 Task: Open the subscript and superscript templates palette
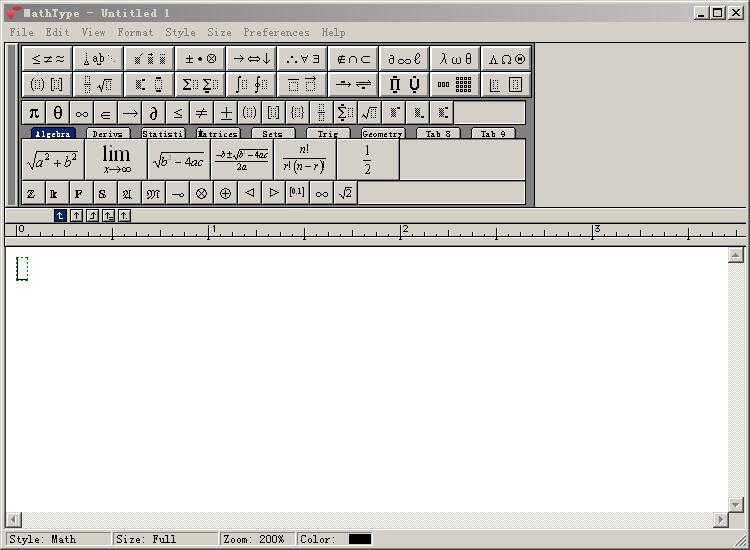pyautogui.click(x=149, y=85)
